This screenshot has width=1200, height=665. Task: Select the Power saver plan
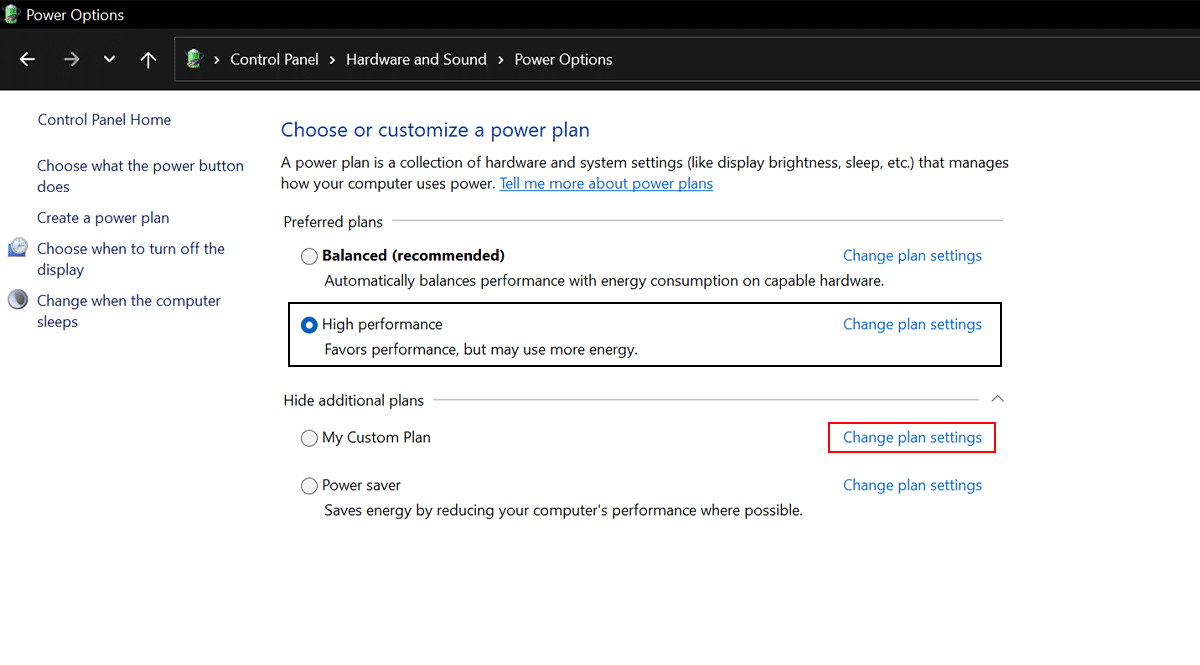[310, 486]
